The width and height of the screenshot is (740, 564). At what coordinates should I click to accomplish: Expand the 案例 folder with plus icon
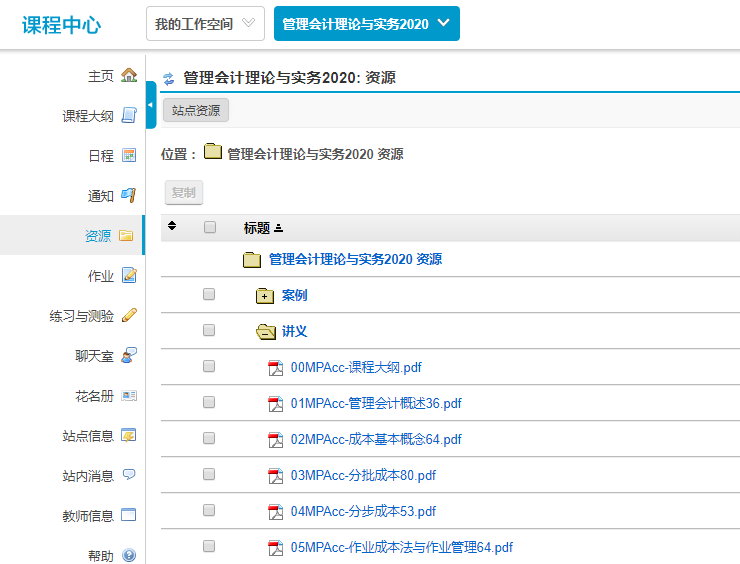(x=265, y=296)
